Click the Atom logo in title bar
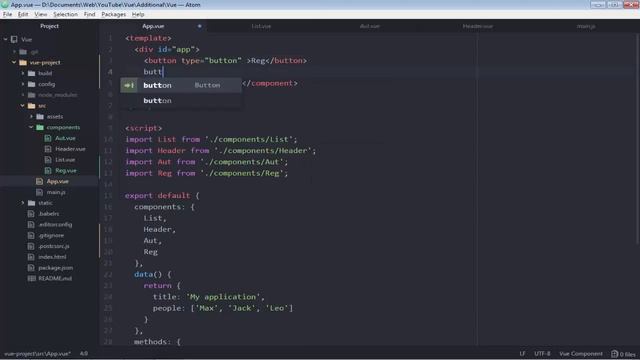Image resolution: width=640 pixels, height=360 pixels. tap(5, 5)
